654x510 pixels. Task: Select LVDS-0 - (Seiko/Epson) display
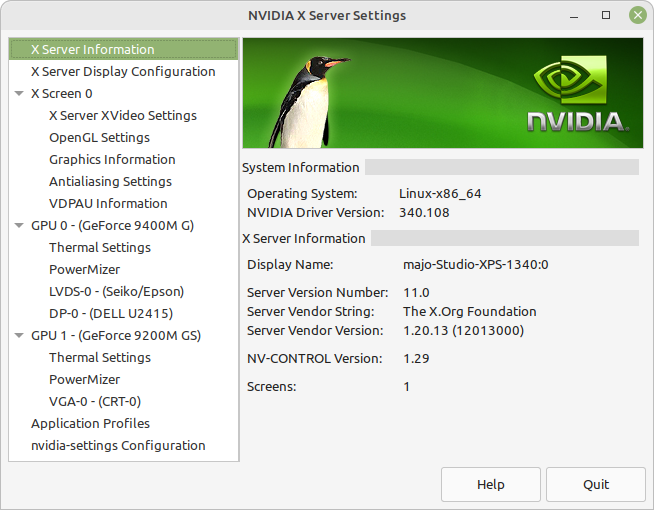(117, 291)
